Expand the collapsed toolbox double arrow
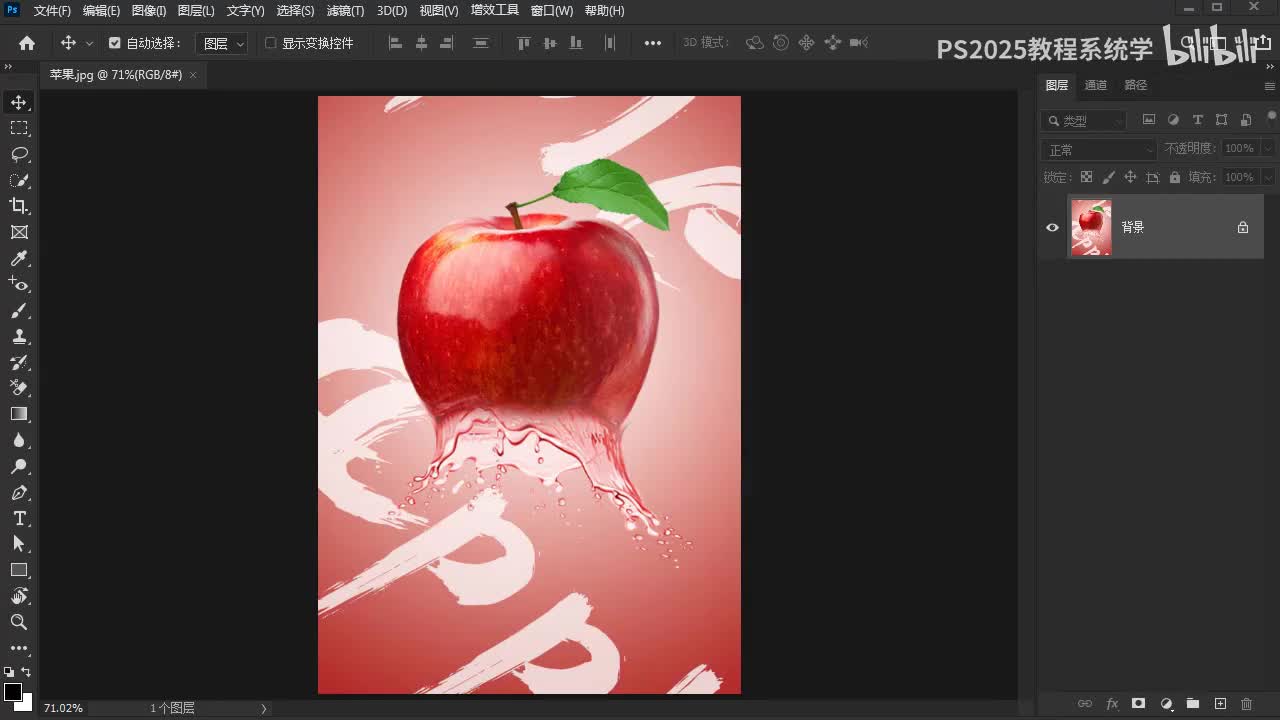The width and height of the screenshot is (1280, 720). (x=7, y=67)
